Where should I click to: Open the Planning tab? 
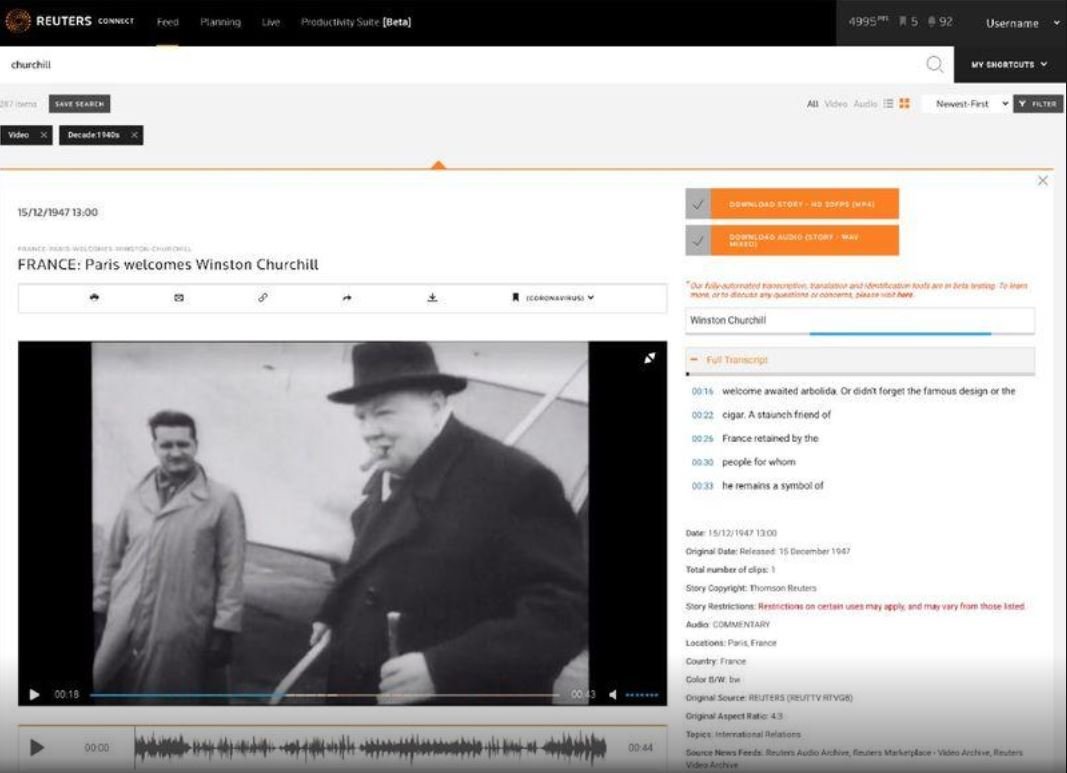[x=220, y=23]
